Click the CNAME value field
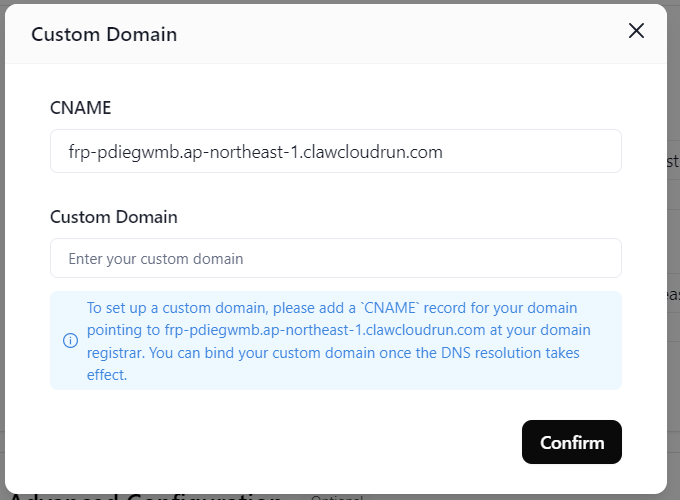This screenshot has width=680, height=500. click(335, 151)
